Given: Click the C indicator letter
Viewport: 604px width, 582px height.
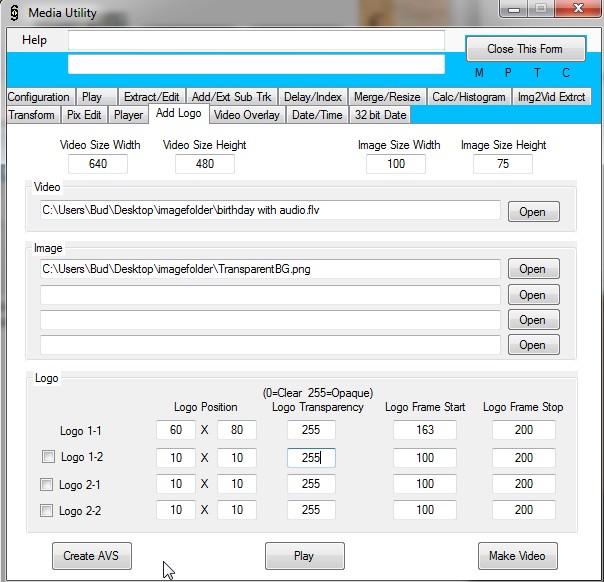Looking at the screenshot, I should [x=565, y=73].
